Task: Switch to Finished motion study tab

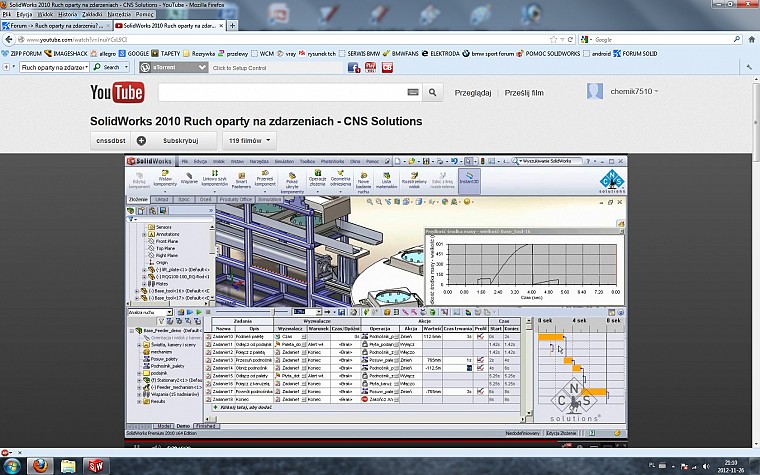Action: point(206,426)
